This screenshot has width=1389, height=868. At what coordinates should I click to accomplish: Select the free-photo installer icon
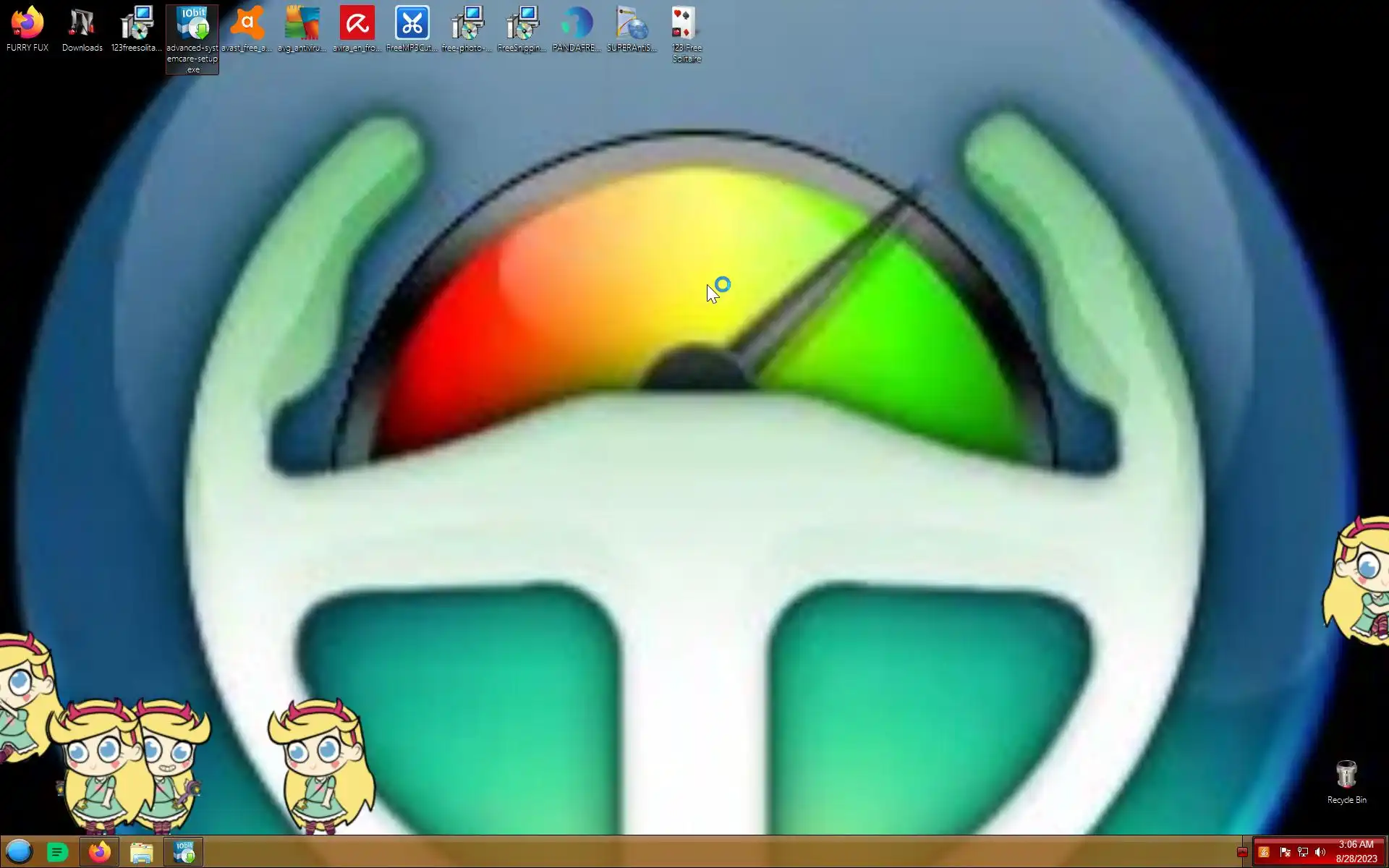point(467,29)
